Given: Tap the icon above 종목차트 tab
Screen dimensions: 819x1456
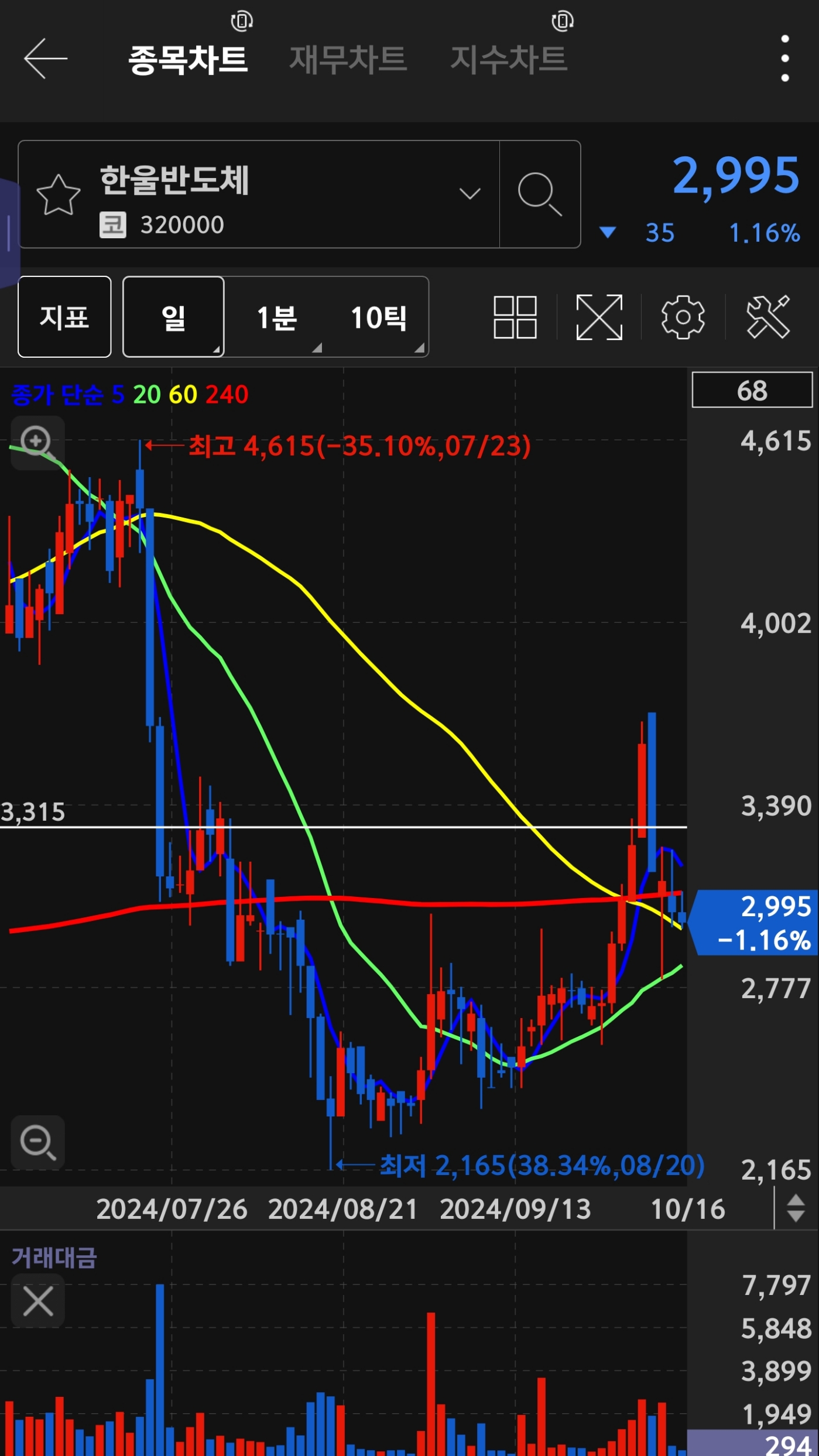Looking at the screenshot, I should click(242, 21).
